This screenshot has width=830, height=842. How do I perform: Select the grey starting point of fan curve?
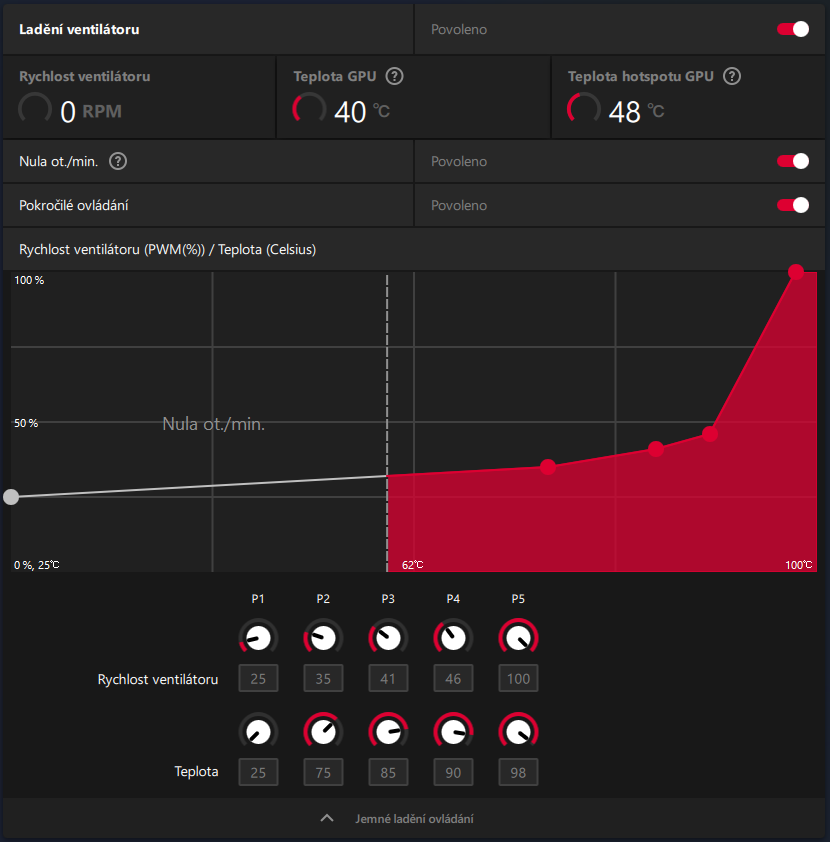(11, 497)
